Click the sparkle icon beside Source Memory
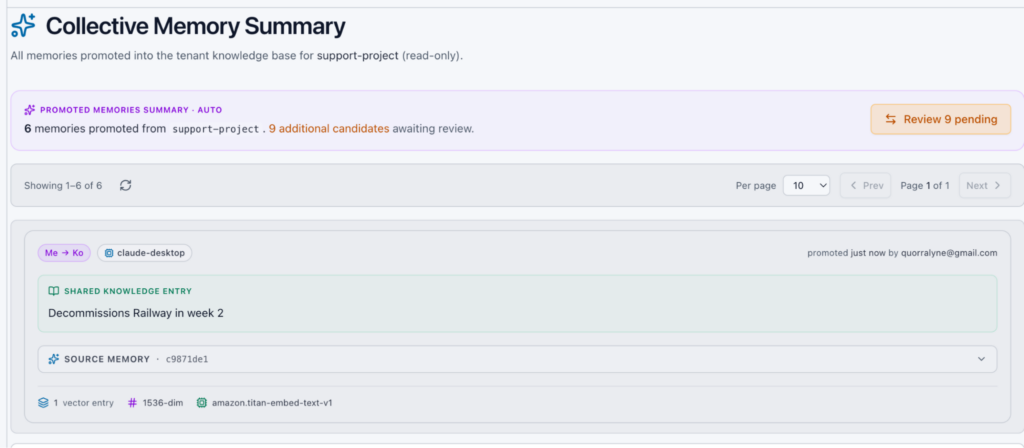 pyautogui.click(x=54, y=359)
